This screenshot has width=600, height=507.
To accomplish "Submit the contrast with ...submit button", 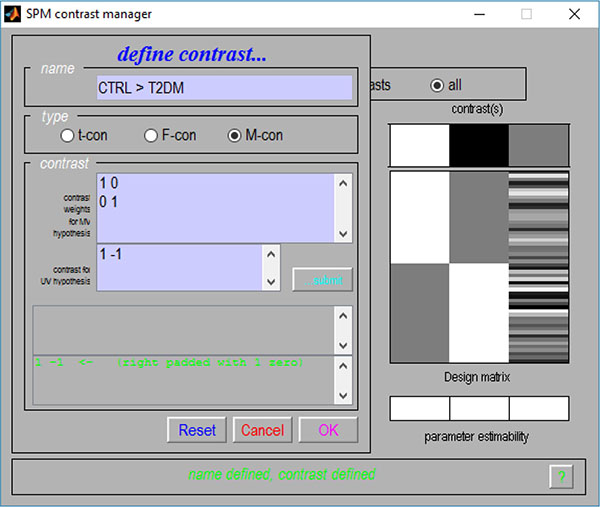I will 322,280.
